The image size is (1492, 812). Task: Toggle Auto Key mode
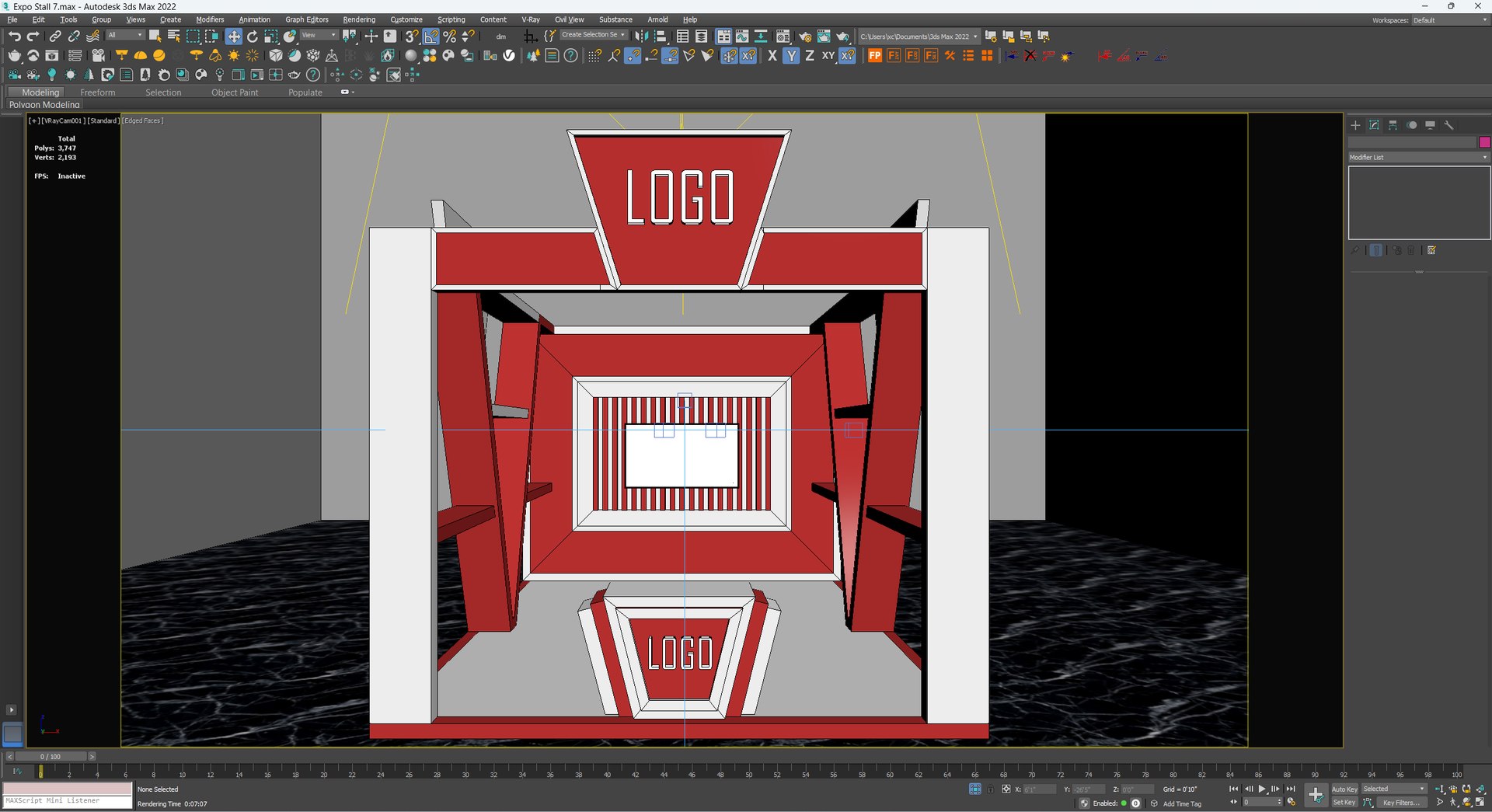(x=1344, y=789)
